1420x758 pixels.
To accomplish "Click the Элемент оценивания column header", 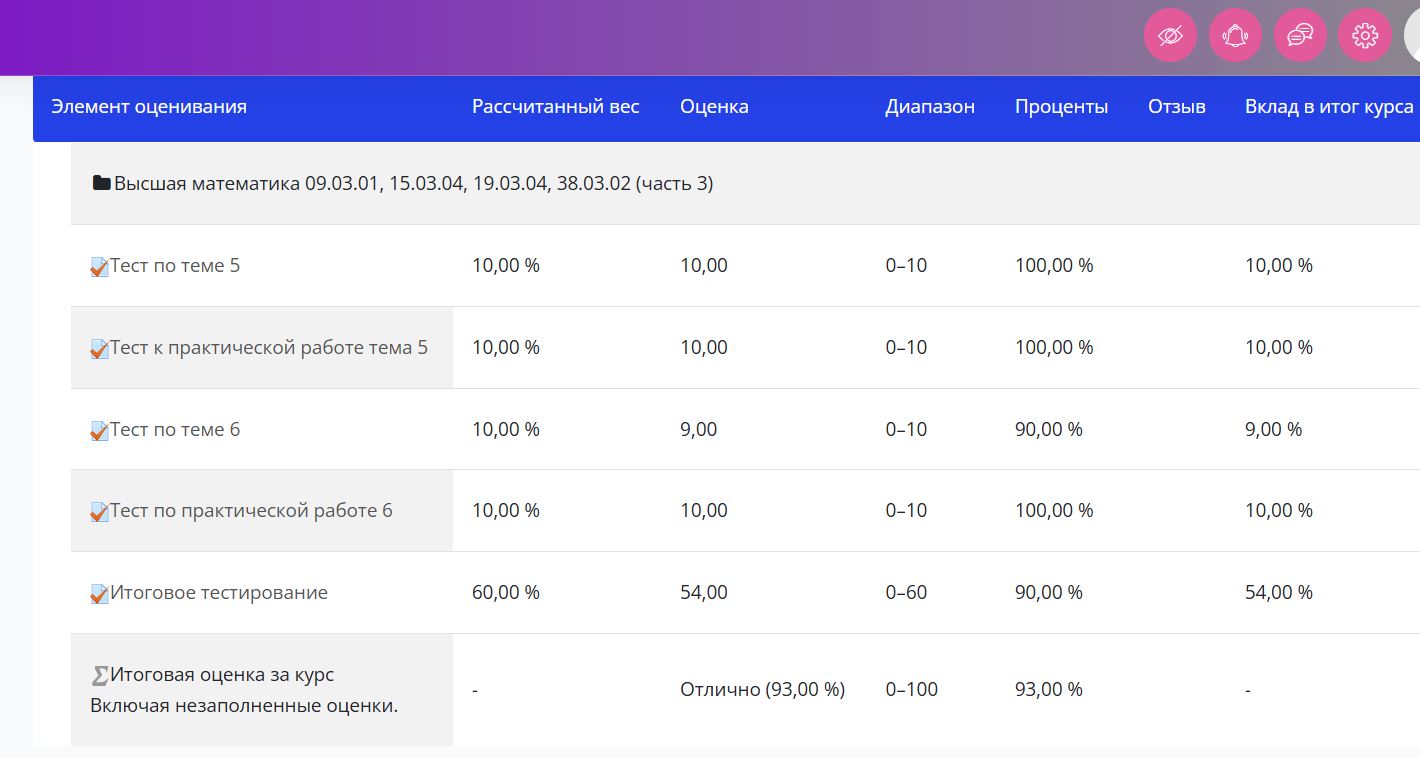I will 149,107.
